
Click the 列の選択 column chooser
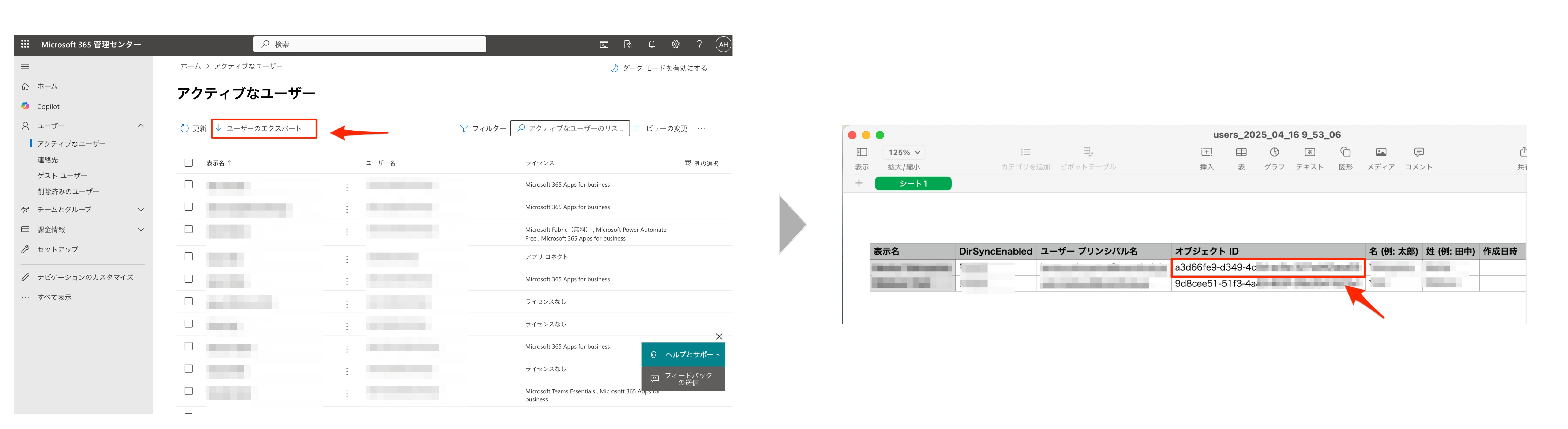(701, 163)
